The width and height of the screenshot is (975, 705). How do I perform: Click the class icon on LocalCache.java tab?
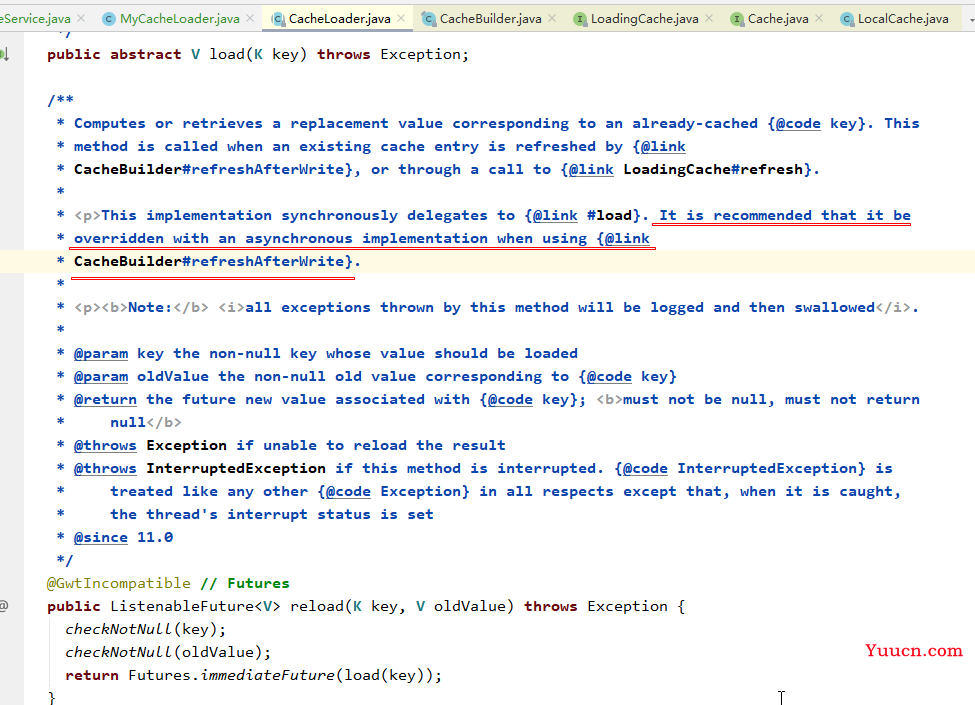click(x=847, y=19)
